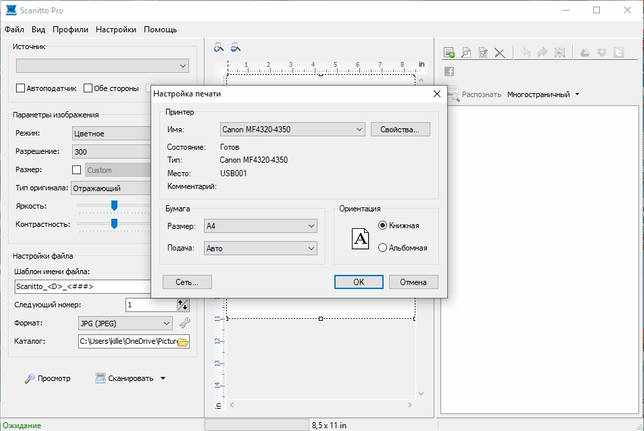The width and height of the screenshot is (644, 431).
Task: Open the Настройки menu
Action: click(x=116, y=30)
